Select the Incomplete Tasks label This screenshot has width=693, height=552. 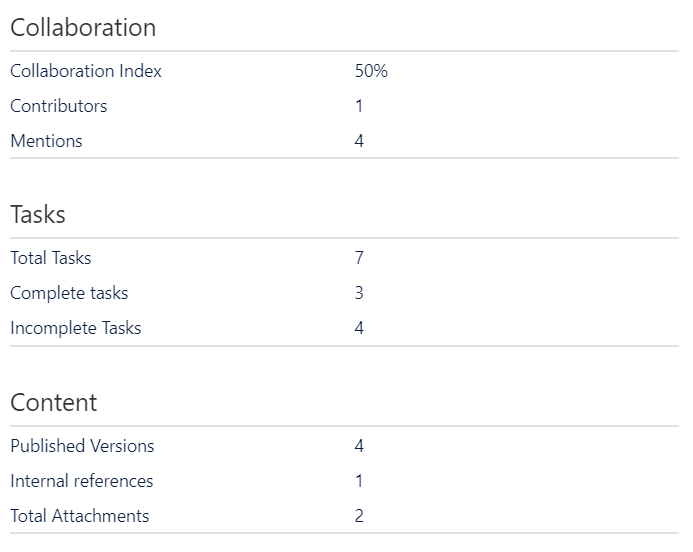coord(76,328)
